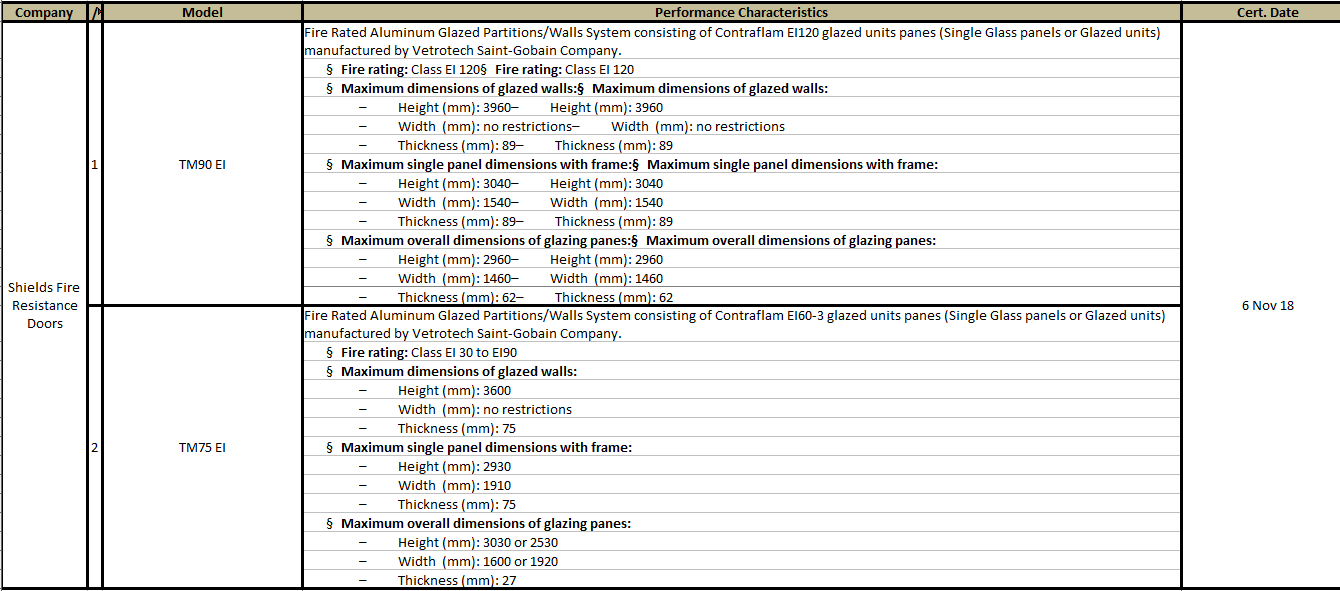Select the Company column header
The height and width of the screenshot is (591, 1340).
click(x=45, y=13)
